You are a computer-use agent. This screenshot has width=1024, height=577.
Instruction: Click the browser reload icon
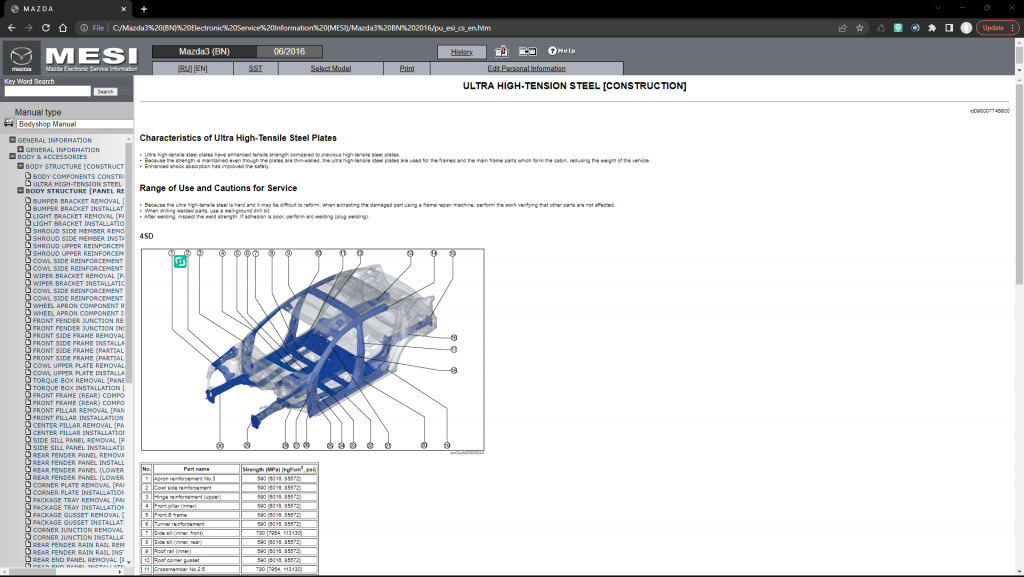pos(46,28)
